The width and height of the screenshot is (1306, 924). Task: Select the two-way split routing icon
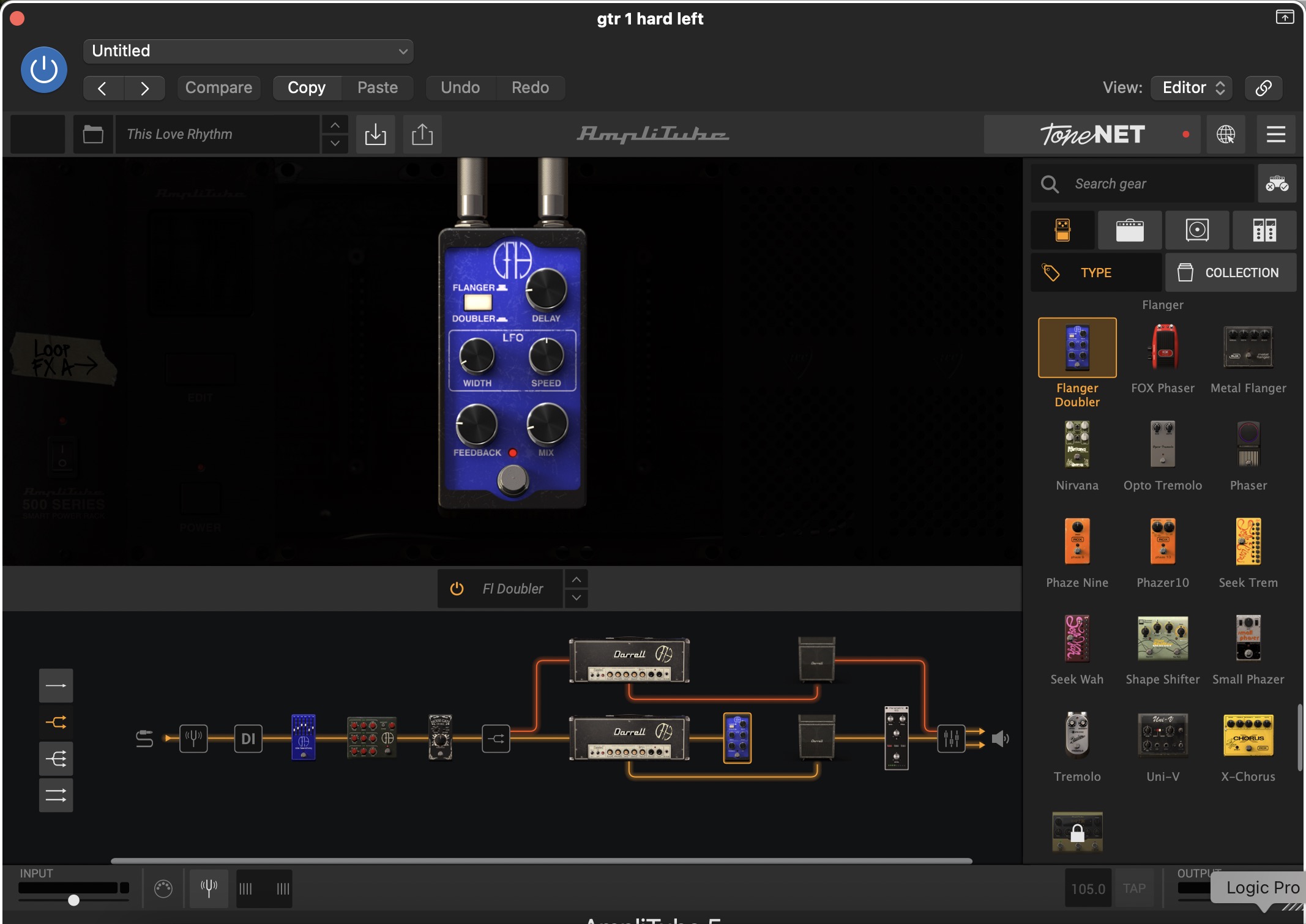click(x=56, y=722)
